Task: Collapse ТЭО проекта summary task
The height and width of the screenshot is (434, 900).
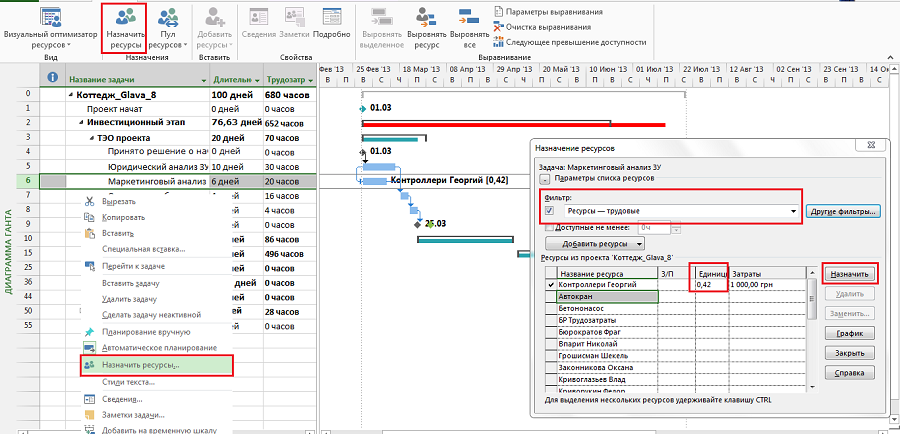Action: (93, 138)
